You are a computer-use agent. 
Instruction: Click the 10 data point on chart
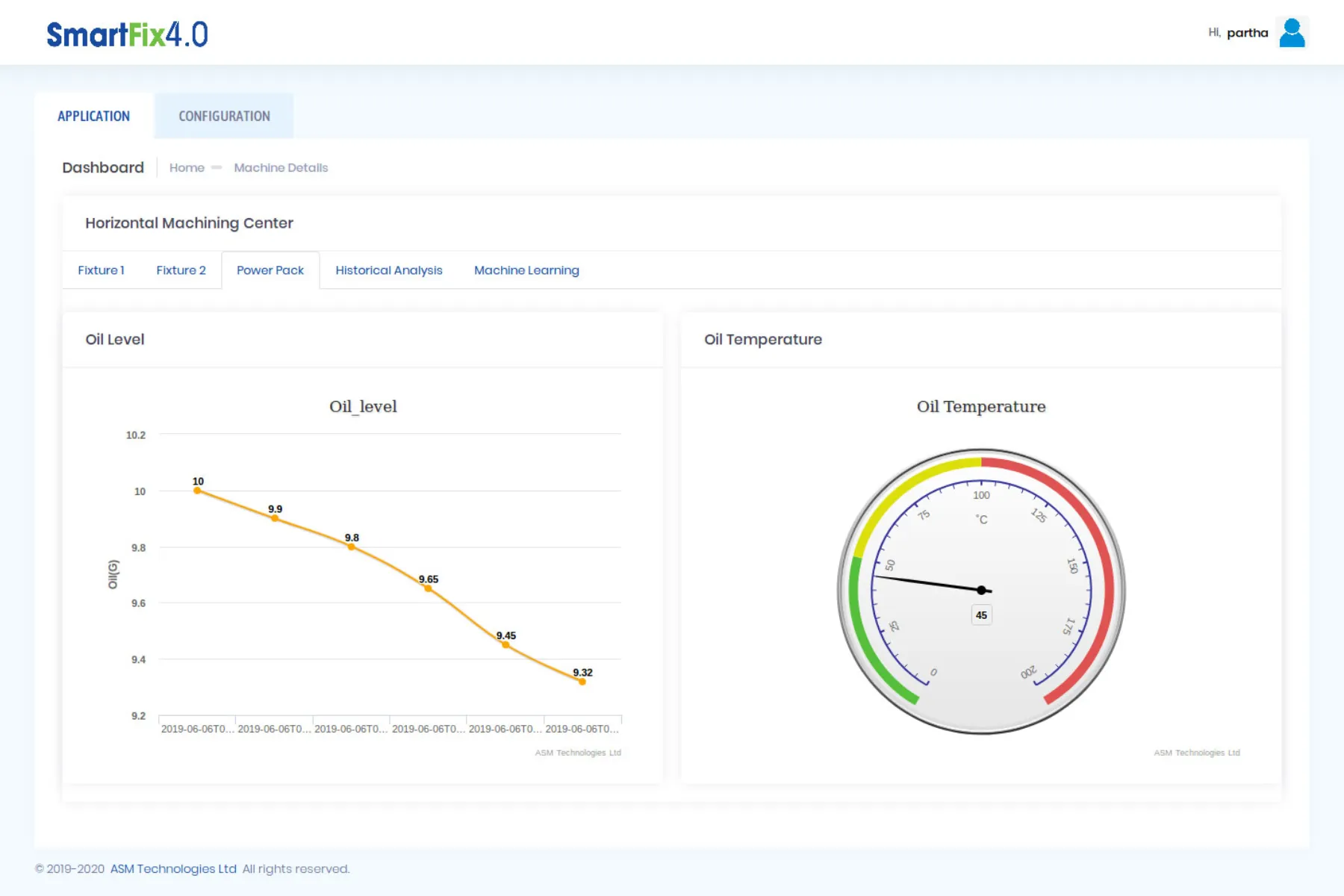[197, 491]
